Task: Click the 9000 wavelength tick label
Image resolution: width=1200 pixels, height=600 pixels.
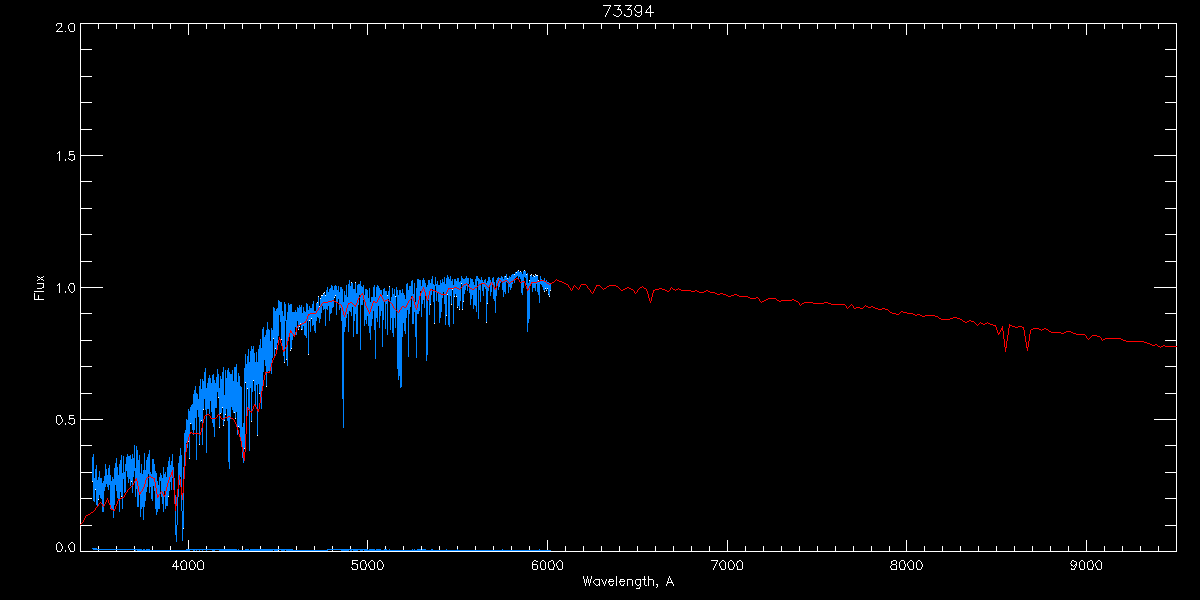Action: click(1086, 565)
